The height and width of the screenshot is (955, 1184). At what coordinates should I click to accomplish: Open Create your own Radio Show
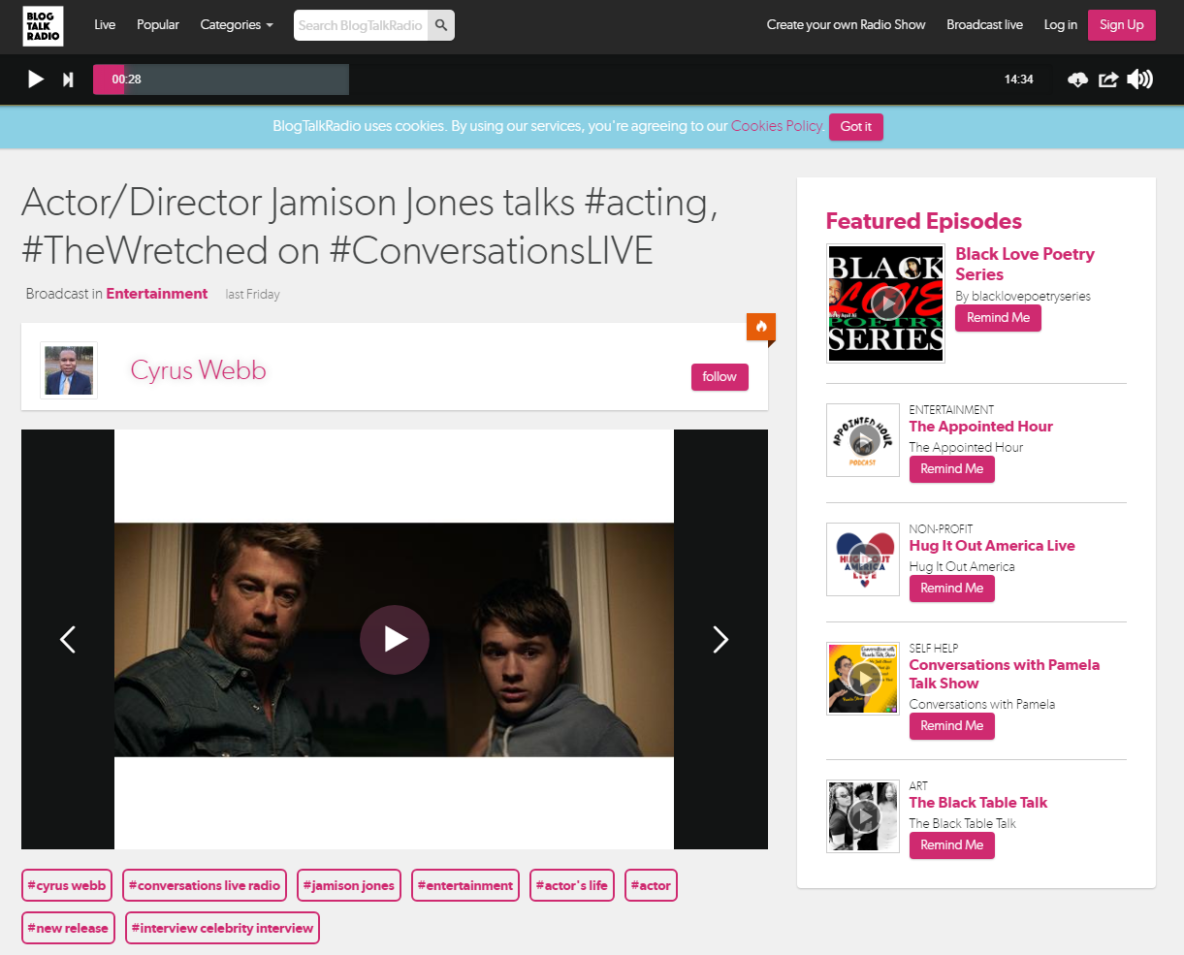coord(846,25)
